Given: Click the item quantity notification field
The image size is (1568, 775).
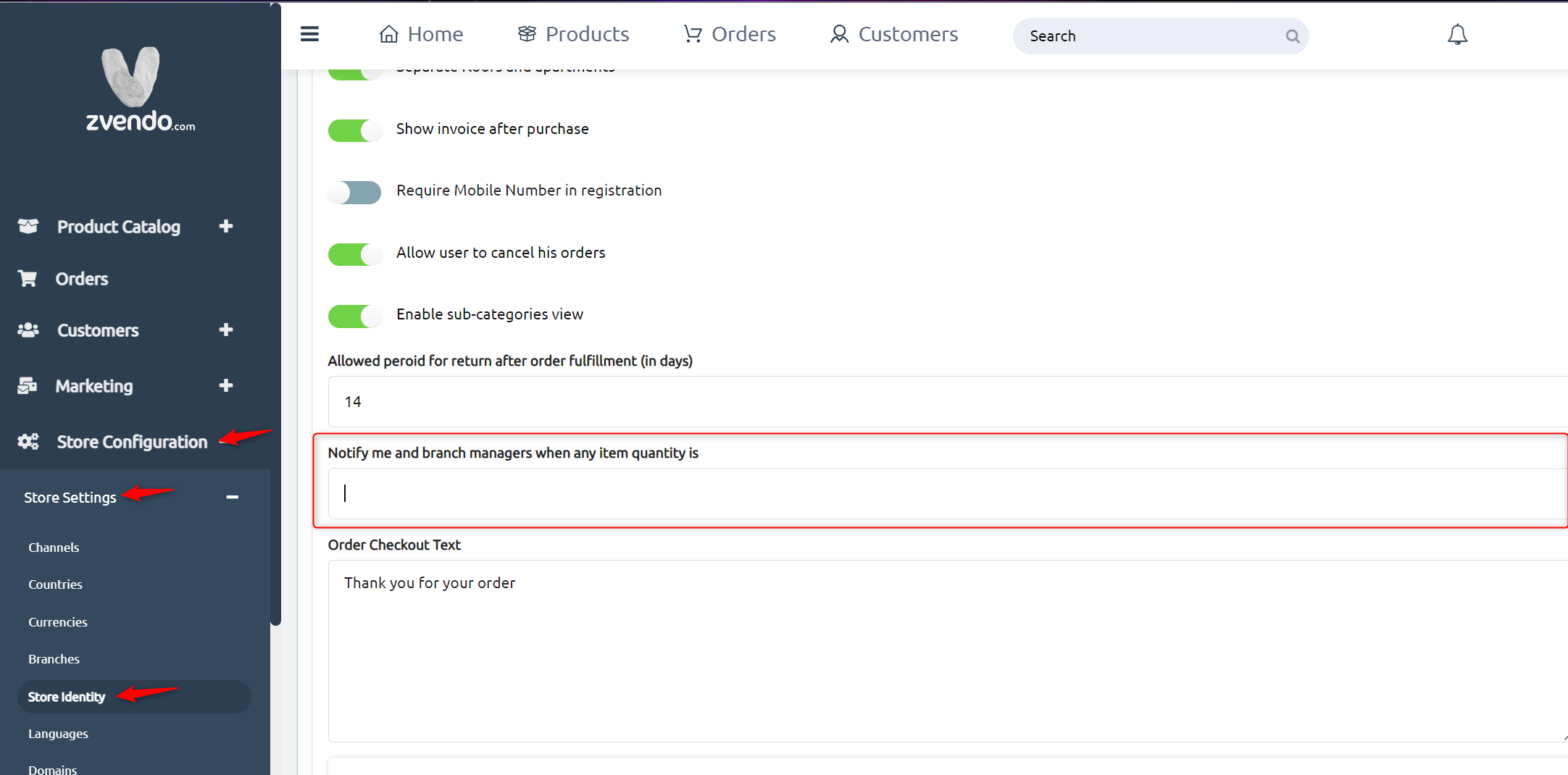Looking at the screenshot, I should [948, 493].
